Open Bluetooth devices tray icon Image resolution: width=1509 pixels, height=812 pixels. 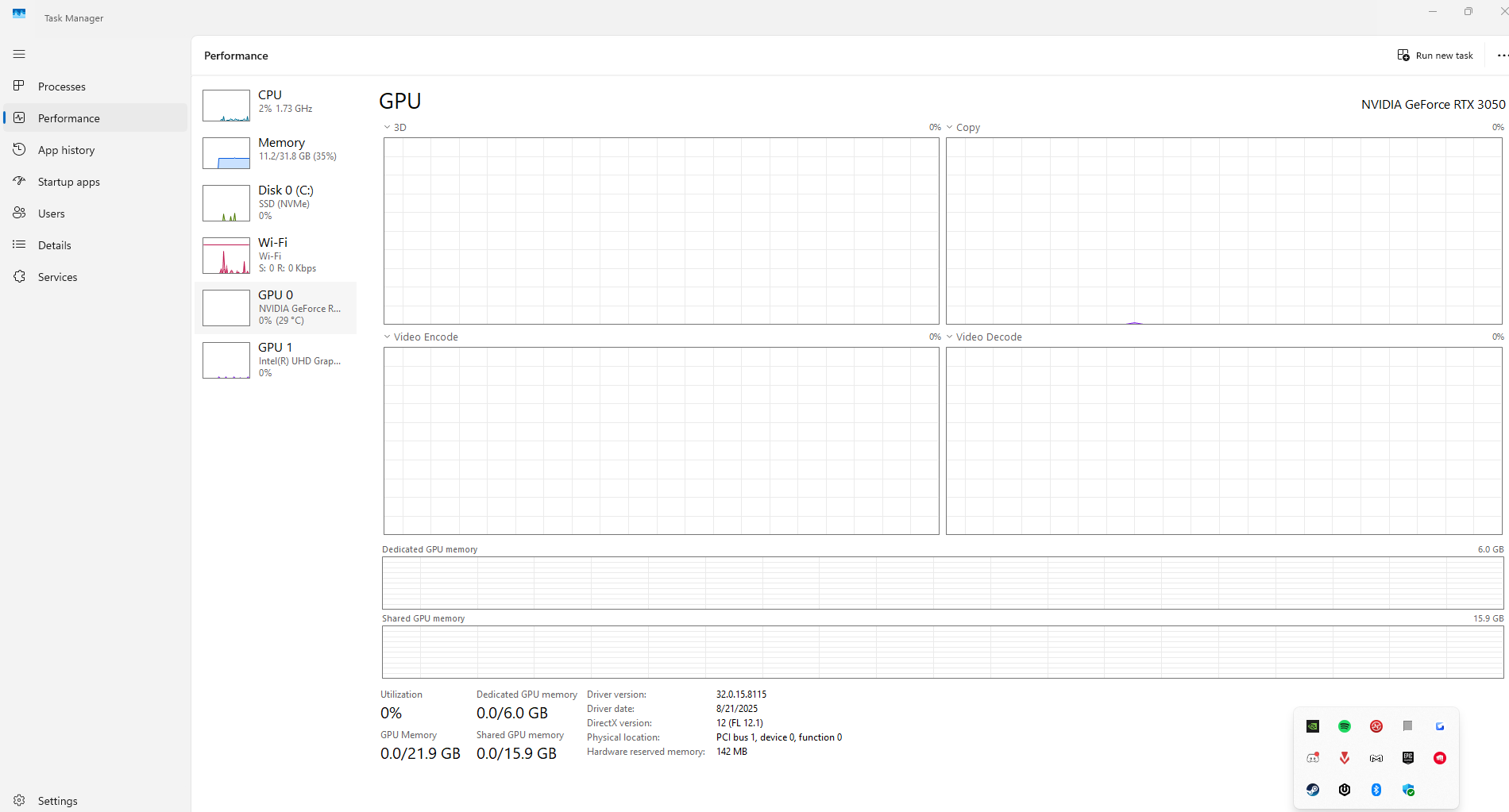[1376, 790]
